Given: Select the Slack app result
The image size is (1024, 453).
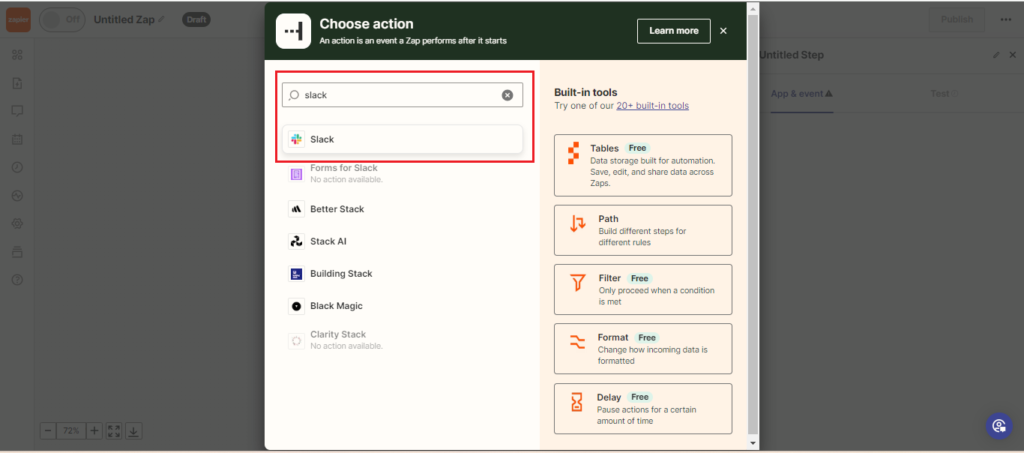Looking at the screenshot, I should point(402,139).
